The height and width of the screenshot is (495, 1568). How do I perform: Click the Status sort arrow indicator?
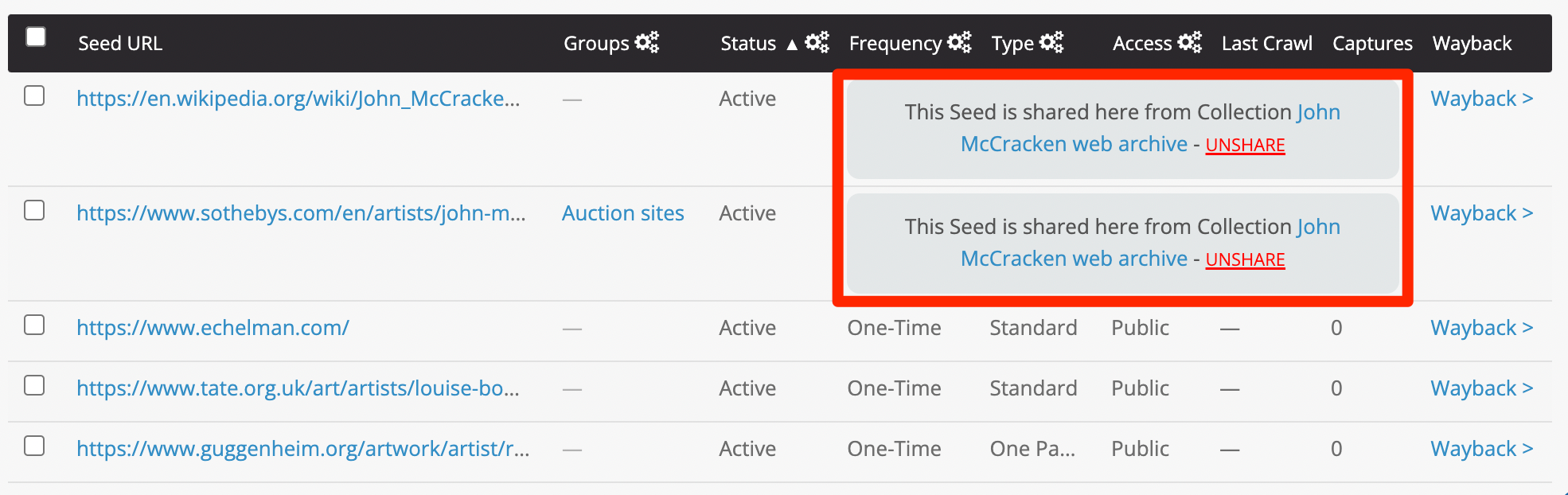pyautogui.click(x=792, y=45)
